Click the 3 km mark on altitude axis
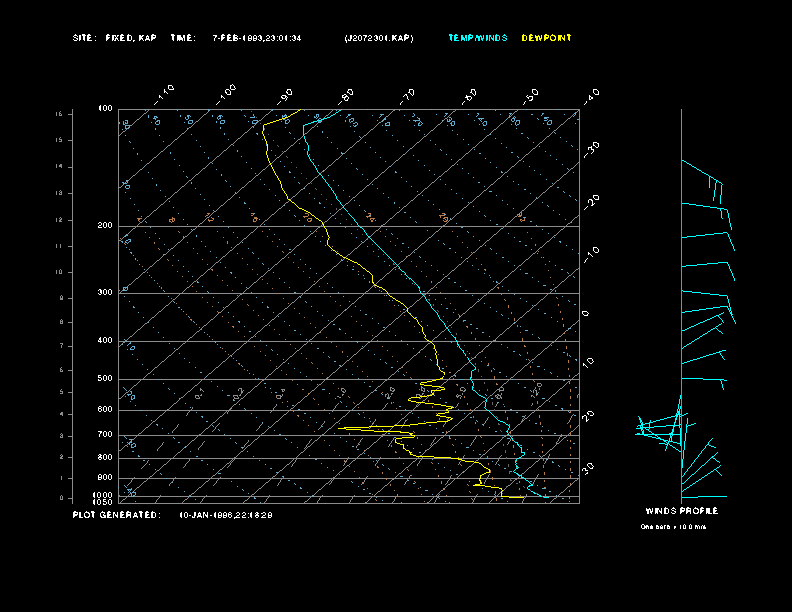This screenshot has width=792, height=612. coord(62,436)
